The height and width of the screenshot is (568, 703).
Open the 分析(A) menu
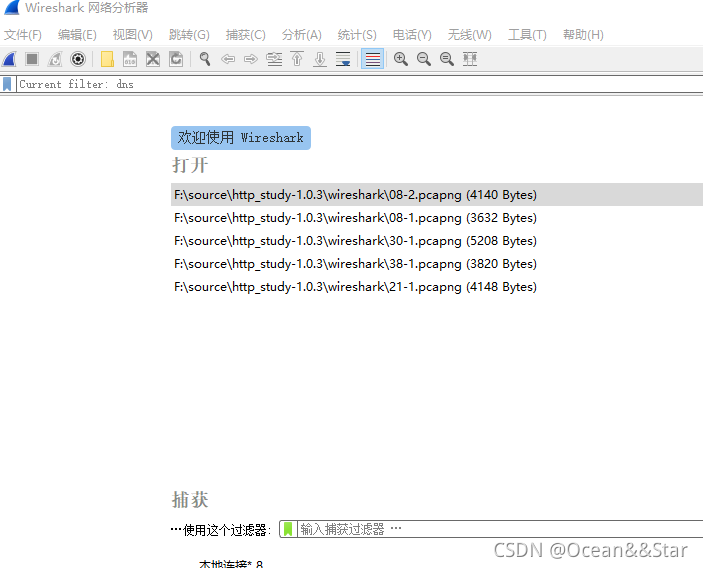click(301, 35)
